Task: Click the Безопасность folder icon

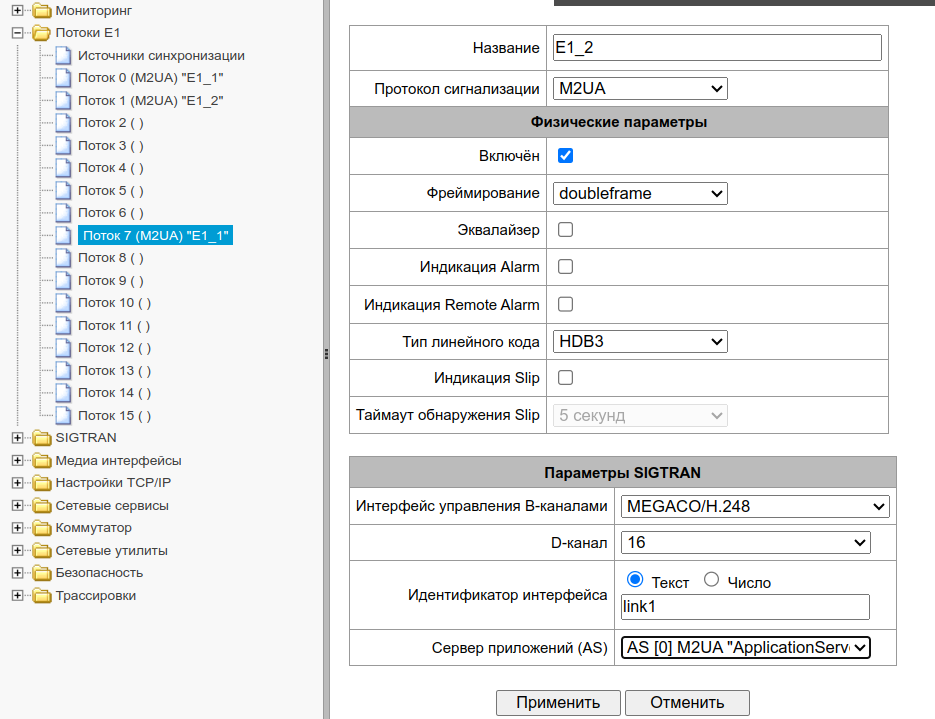Action: point(41,573)
